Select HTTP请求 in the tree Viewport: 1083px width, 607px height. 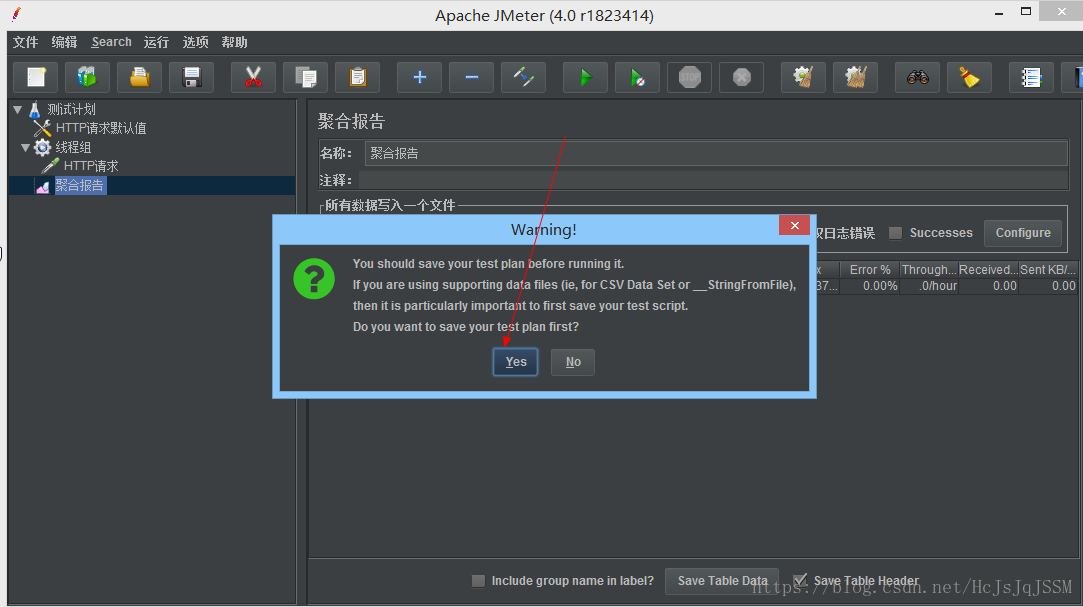pyautogui.click(x=91, y=166)
